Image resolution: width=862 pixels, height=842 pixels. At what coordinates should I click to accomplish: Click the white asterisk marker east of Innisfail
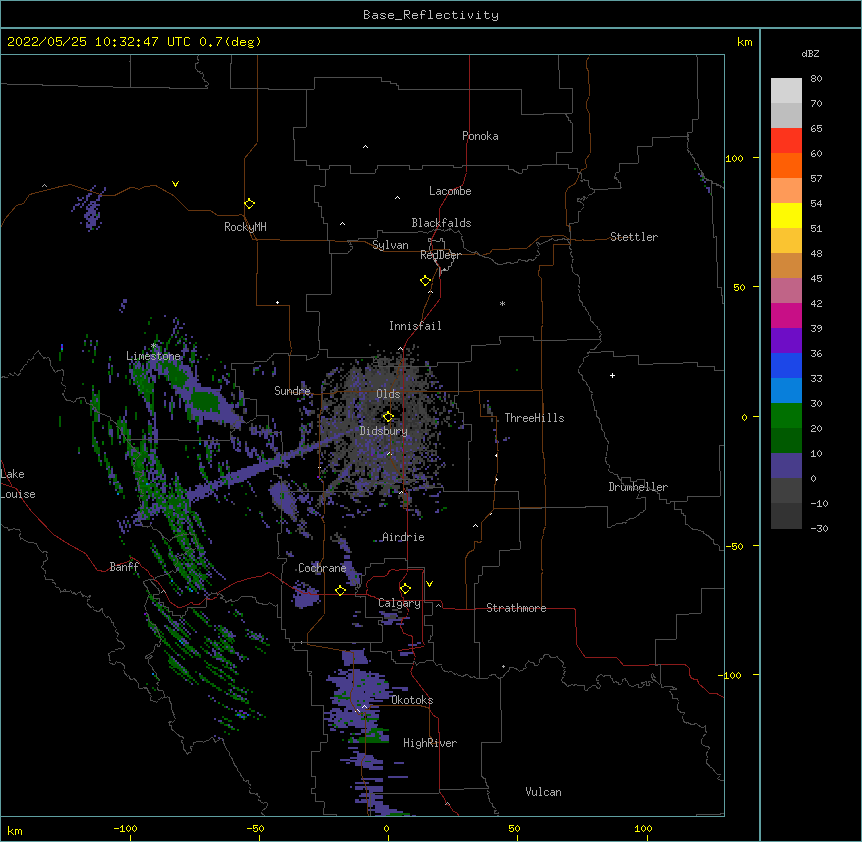tap(502, 303)
